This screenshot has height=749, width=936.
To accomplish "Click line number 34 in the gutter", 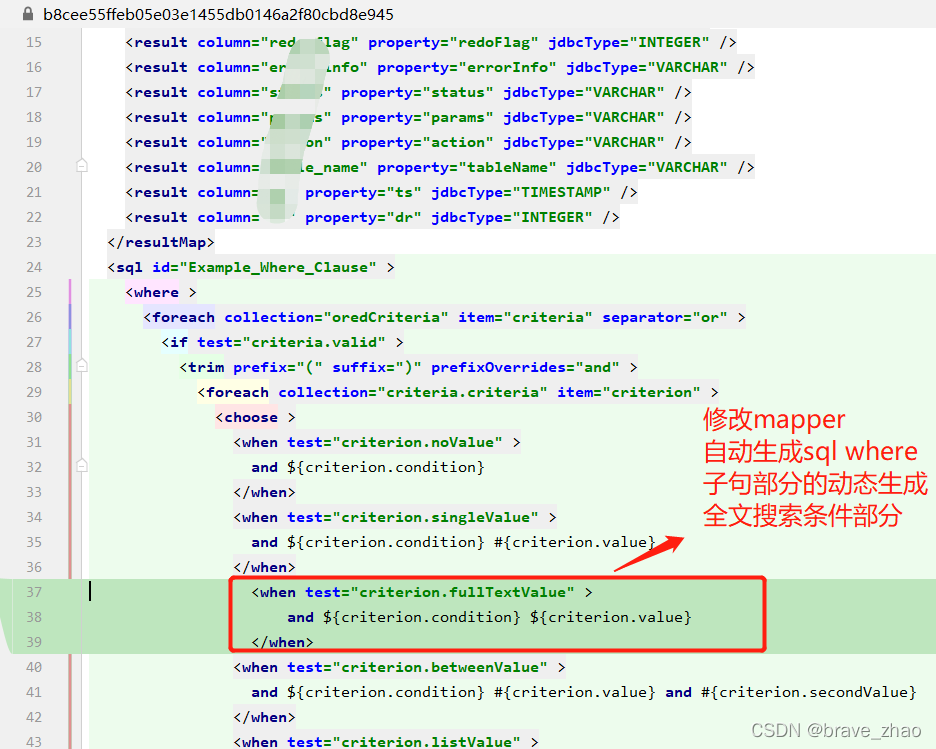I will (33, 516).
